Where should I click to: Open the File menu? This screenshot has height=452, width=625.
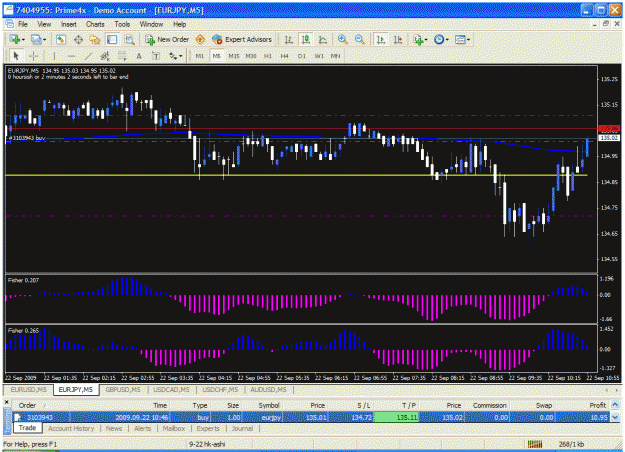(23, 24)
